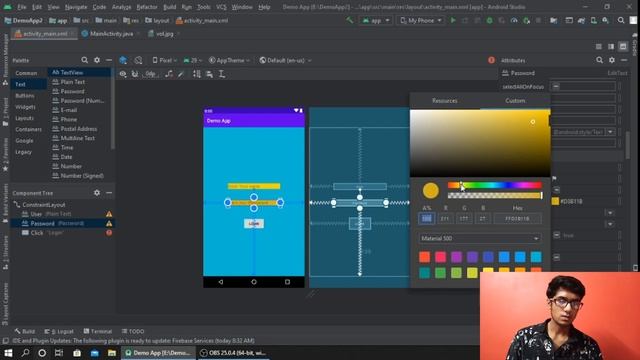
Task: Click the hue slider in color picker
Action: click(495, 185)
